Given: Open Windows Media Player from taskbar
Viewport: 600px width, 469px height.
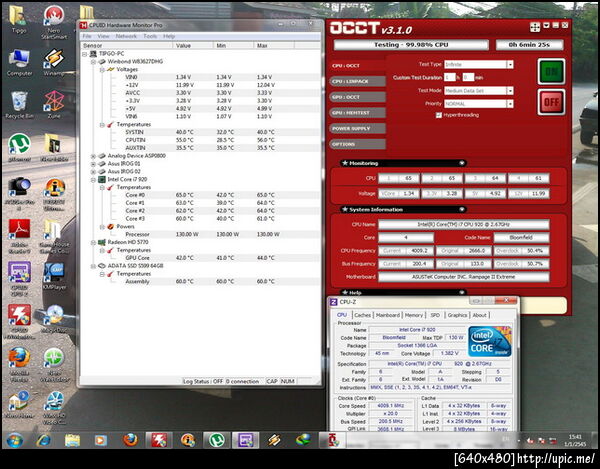Looking at the screenshot, I should (101, 440).
